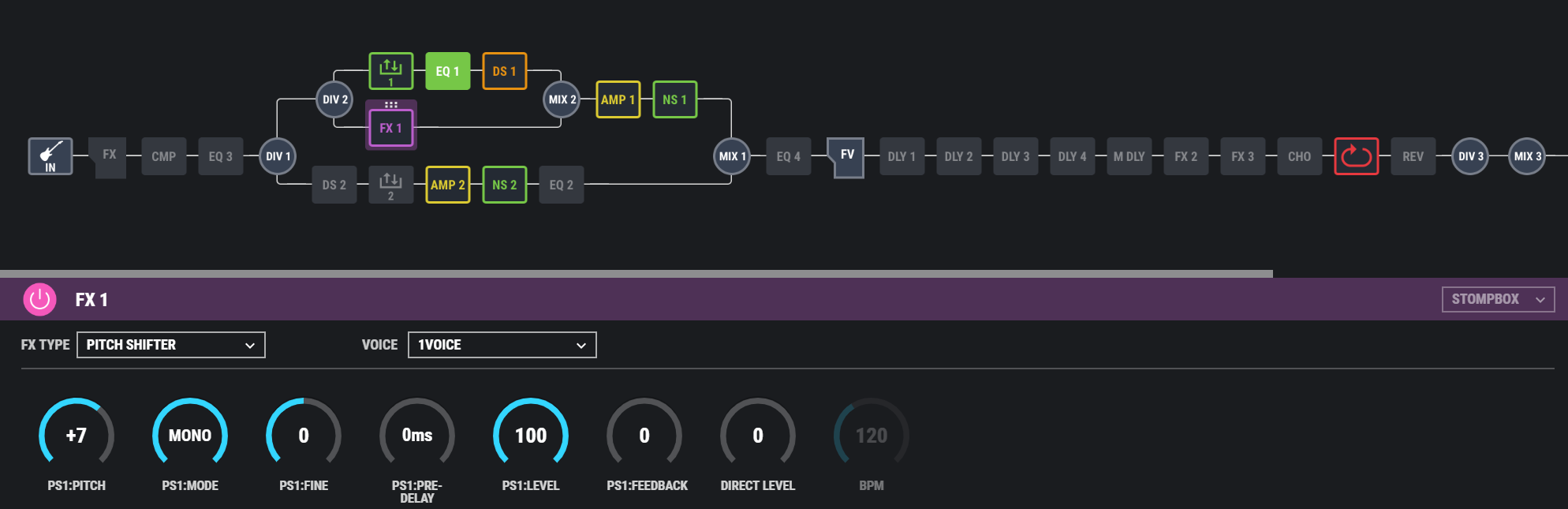Select the AMP 2 block
This screenshot has width=1568, height=509.
tap(448, 185)
